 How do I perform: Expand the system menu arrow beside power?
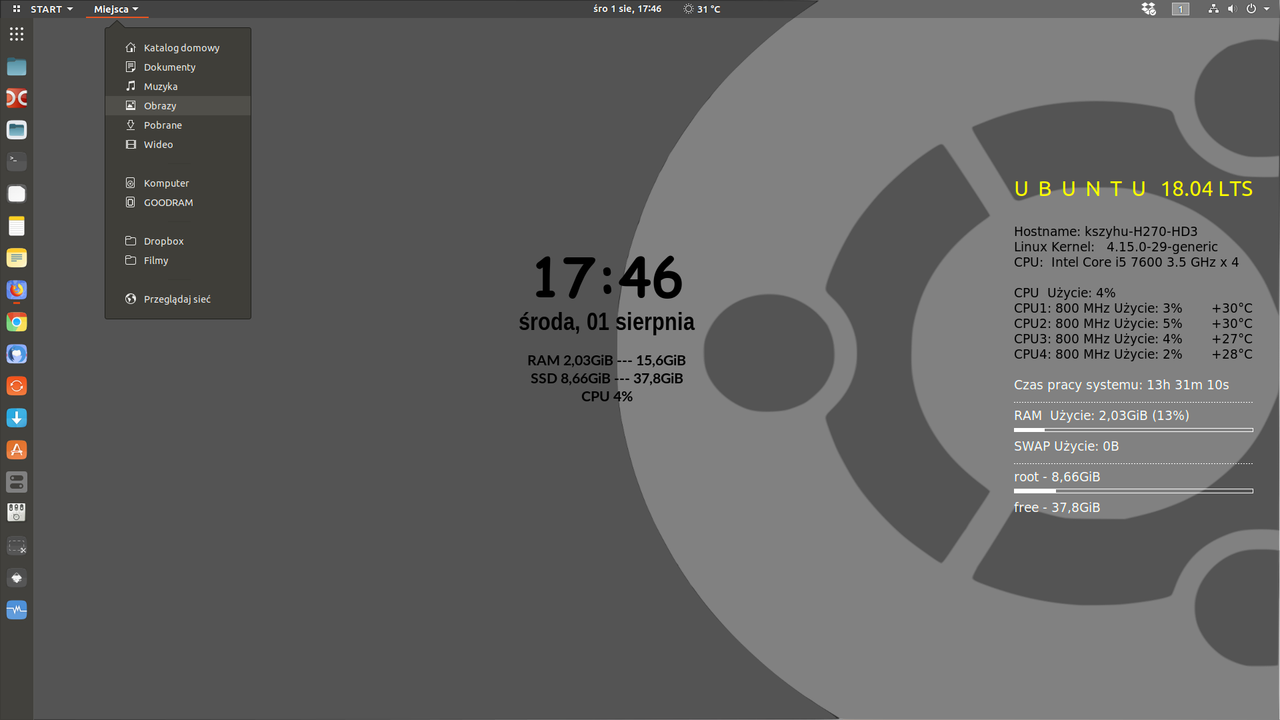click(1265, 9)
